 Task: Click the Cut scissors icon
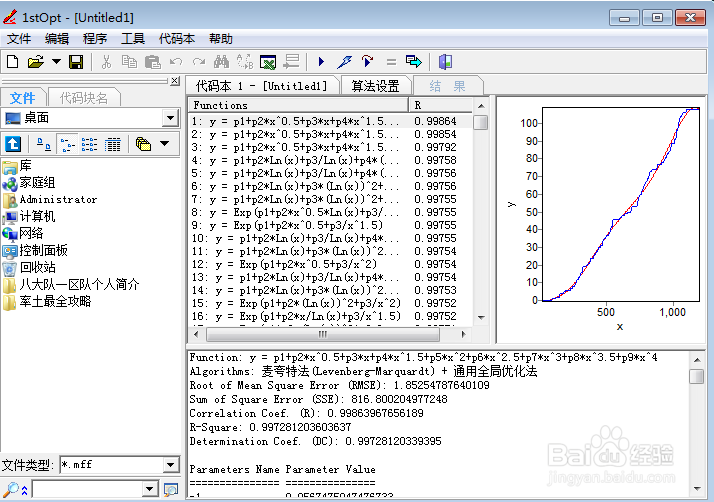coord(106,61)
